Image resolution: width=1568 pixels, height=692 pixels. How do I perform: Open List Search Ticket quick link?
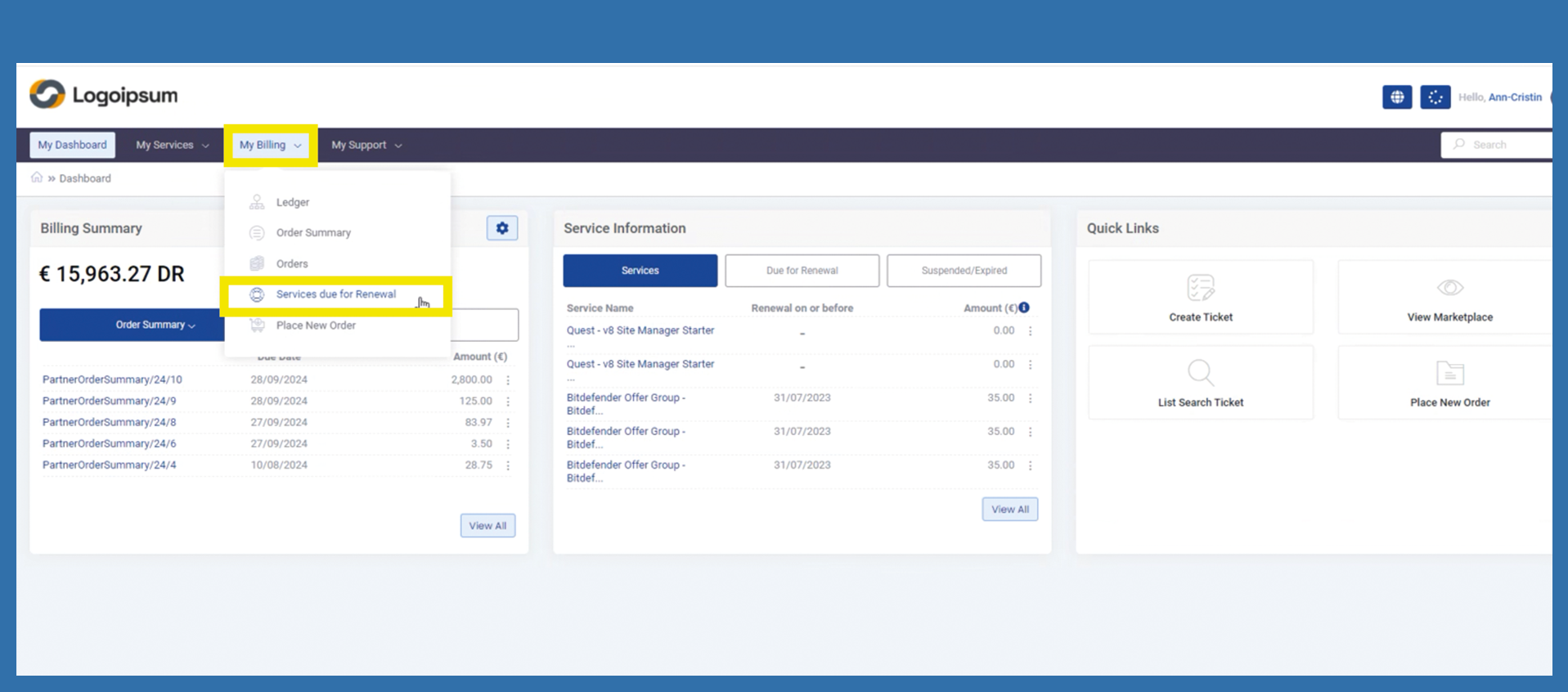coord(1200,383)
